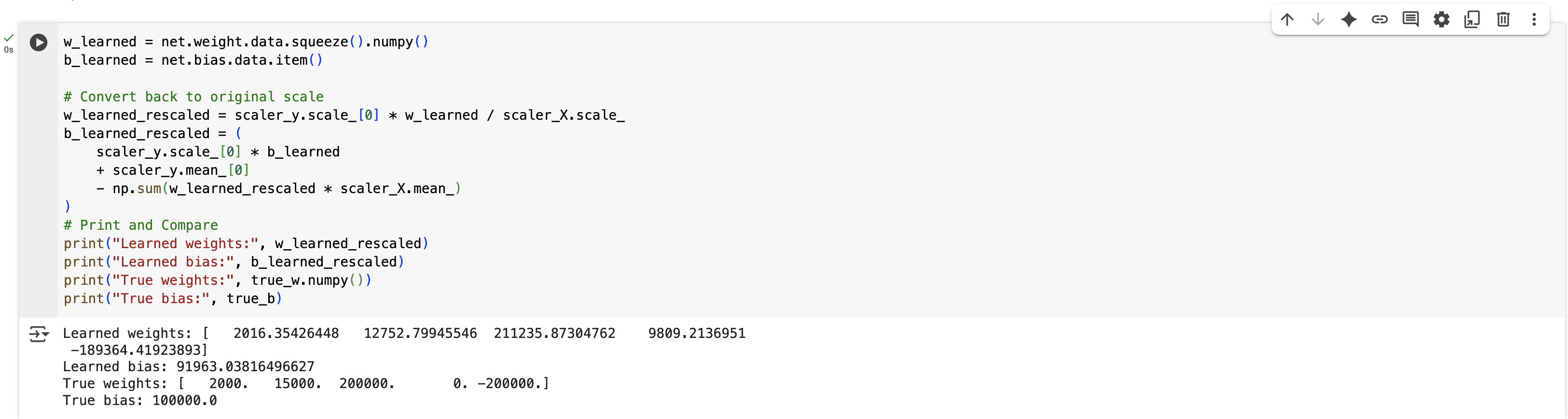
Task: Open Gemini AI sparkle for this cell
Action: 1349,19
